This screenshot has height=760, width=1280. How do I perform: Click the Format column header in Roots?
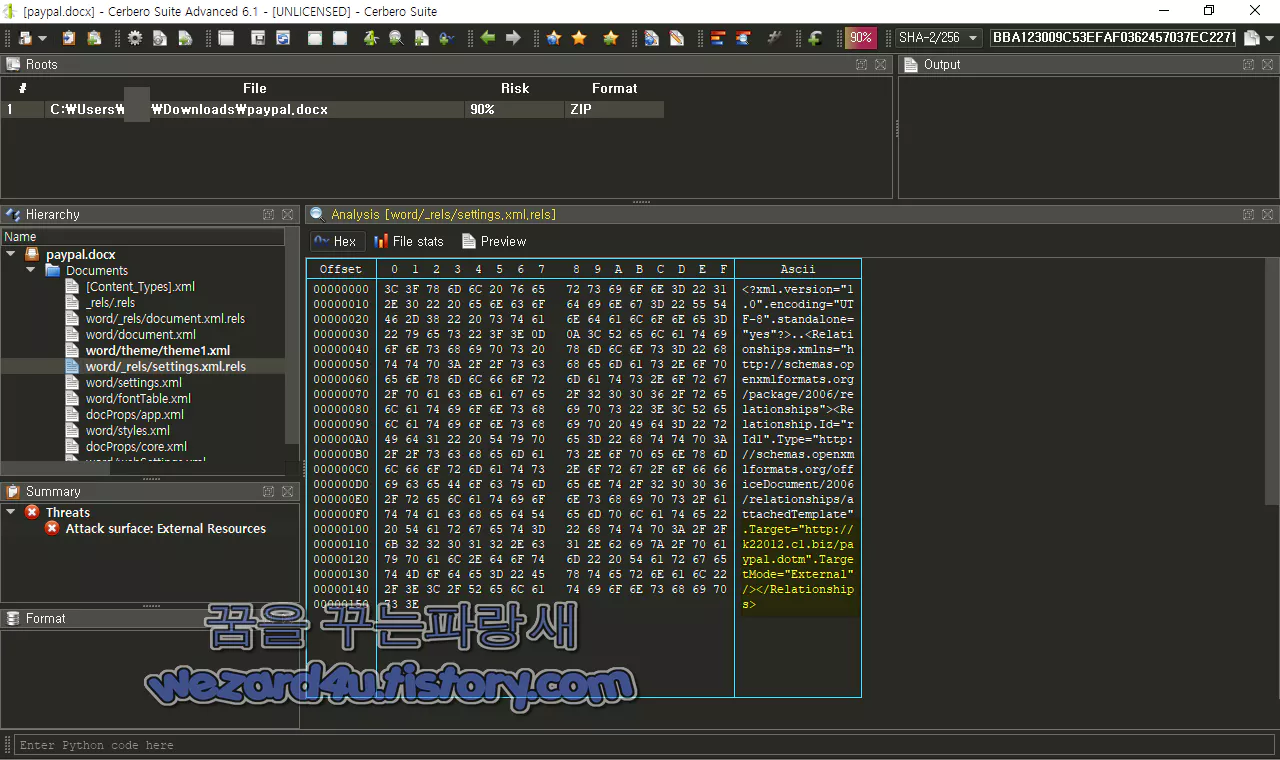[x=614, y=88]
